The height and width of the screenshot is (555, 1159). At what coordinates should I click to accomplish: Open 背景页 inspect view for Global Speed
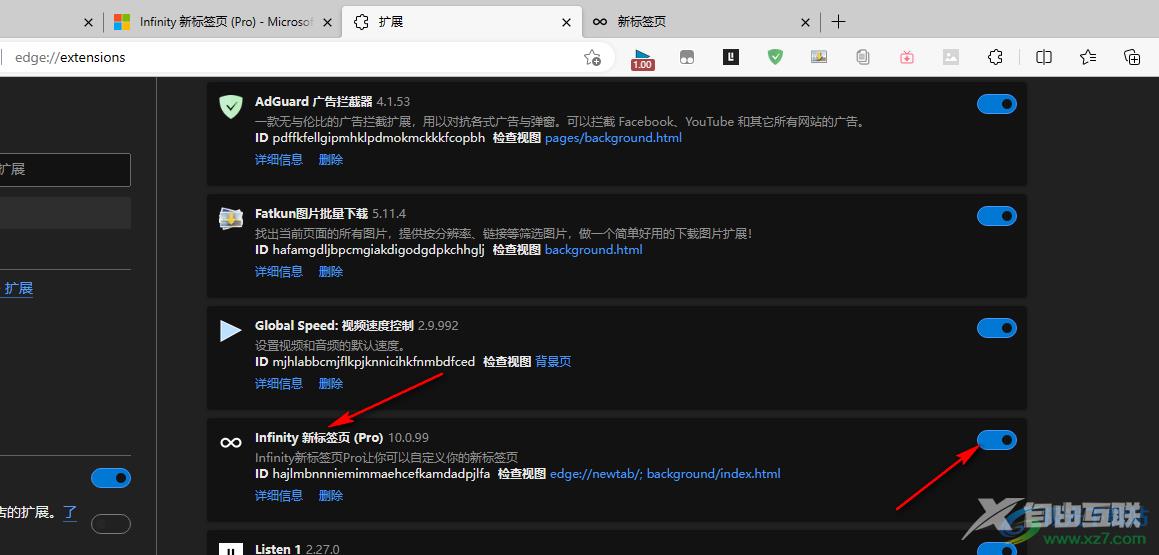[553, 362]
